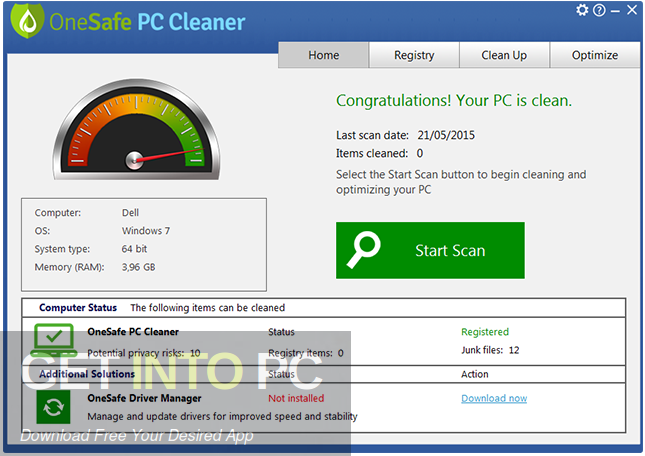Click the speedometer health gauge
The image size is (645, 456).
(136, 130)
